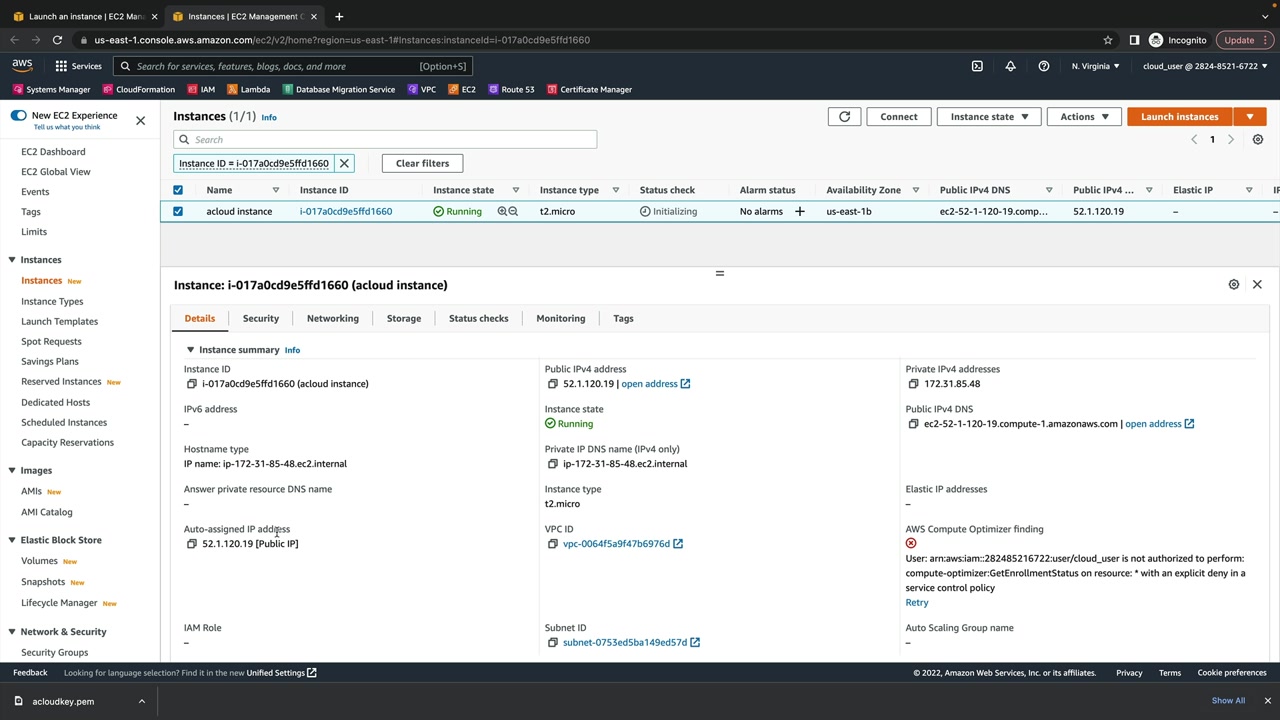Go to EC2 Dashboard in sidebar

(53, 152)
